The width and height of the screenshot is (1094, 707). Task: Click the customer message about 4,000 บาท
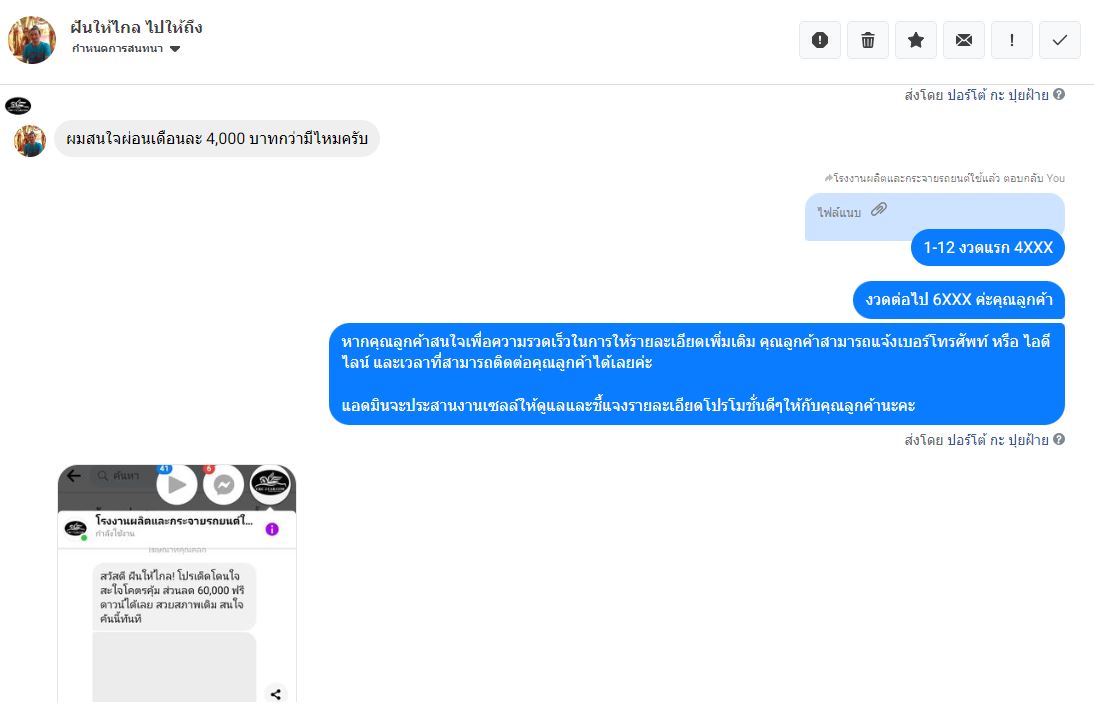click(x=217, y=138)
